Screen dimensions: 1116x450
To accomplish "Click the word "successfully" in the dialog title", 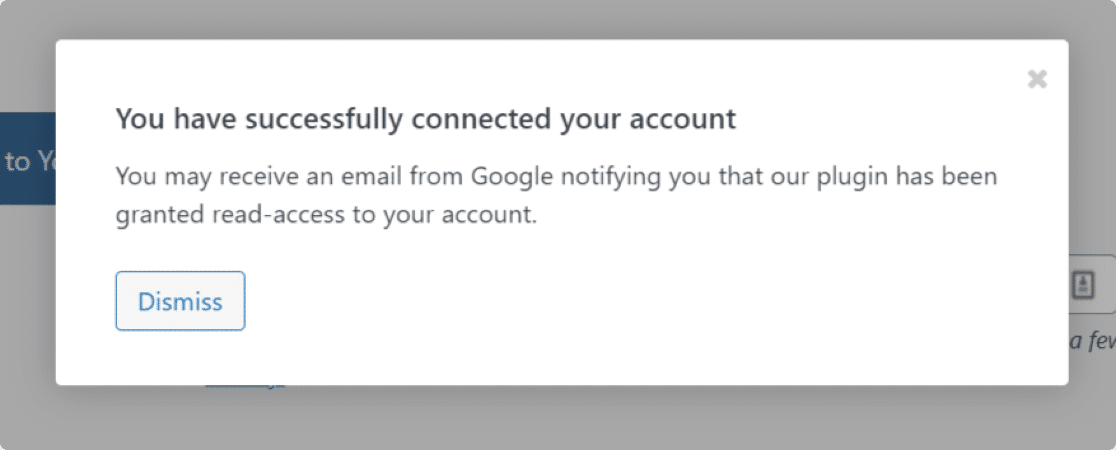I will click(x=326, y=120).
